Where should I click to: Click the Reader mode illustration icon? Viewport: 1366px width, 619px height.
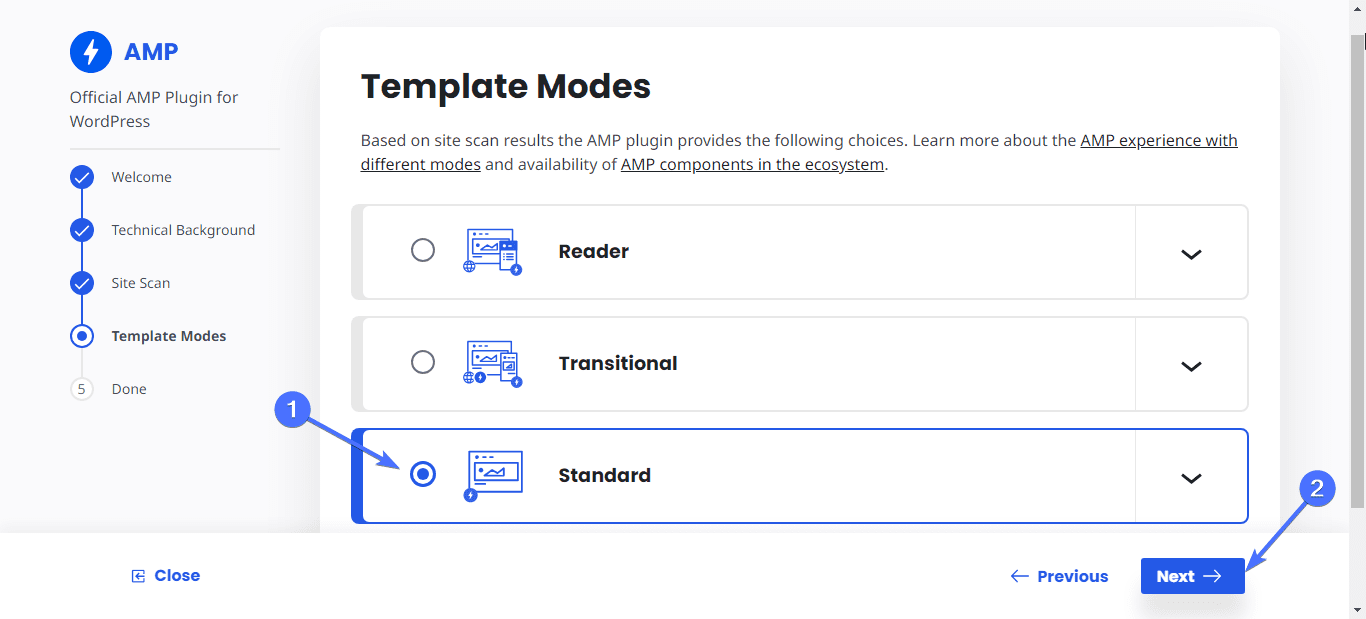pos(493,252)
